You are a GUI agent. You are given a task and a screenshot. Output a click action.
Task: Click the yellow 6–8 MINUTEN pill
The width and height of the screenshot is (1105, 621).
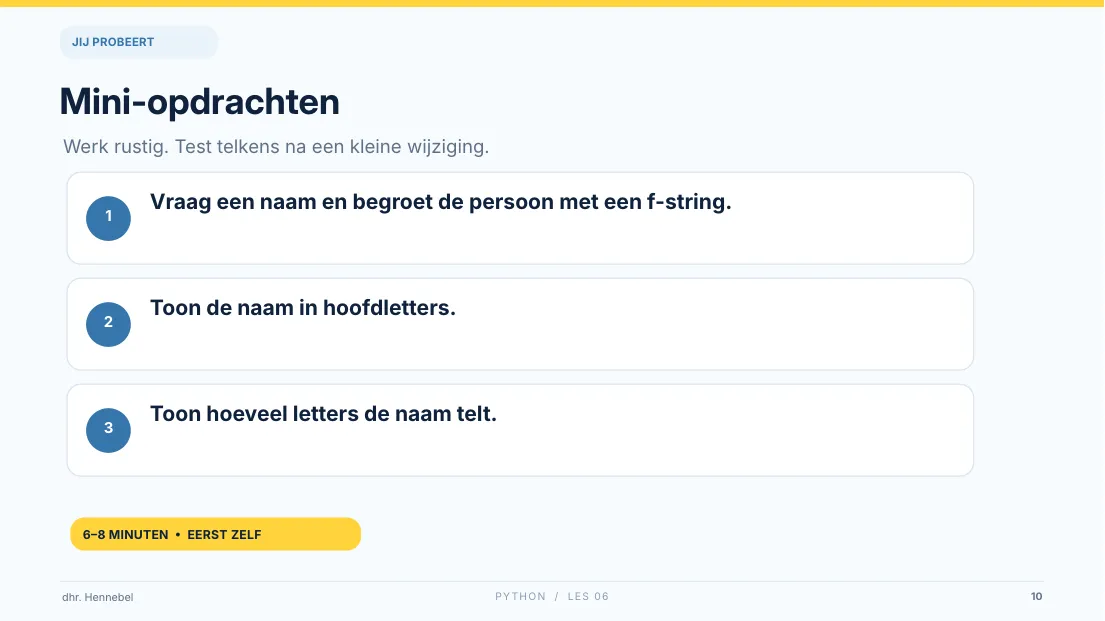[216, 534]
